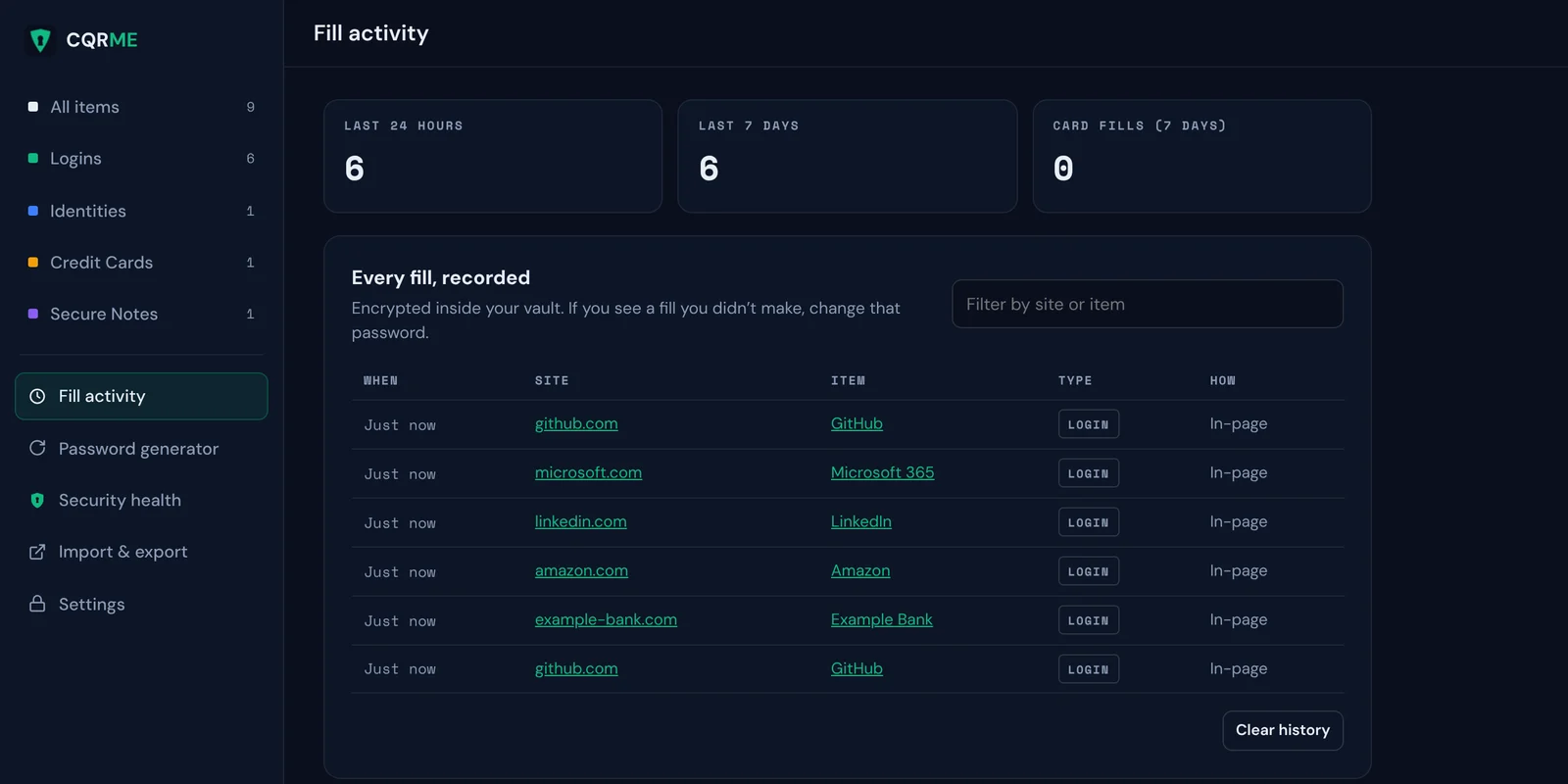Click Clear history button
This screenshot has width=1568, height=784.
click(x=1282, y=730)
